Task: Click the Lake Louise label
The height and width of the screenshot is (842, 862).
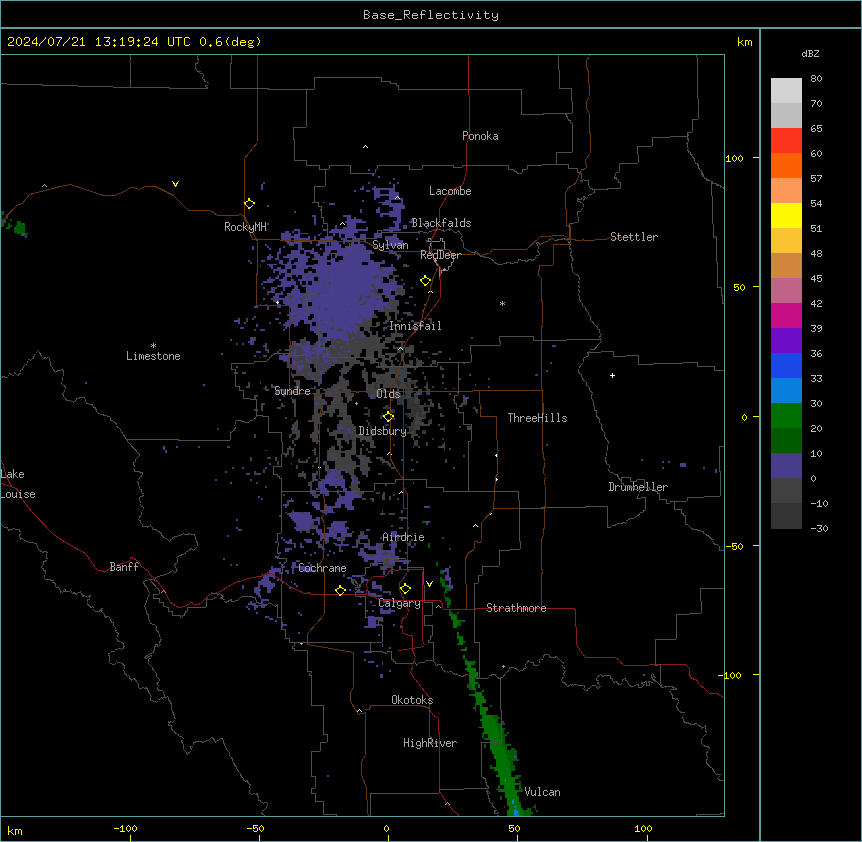Action: (x=18, y=484)
